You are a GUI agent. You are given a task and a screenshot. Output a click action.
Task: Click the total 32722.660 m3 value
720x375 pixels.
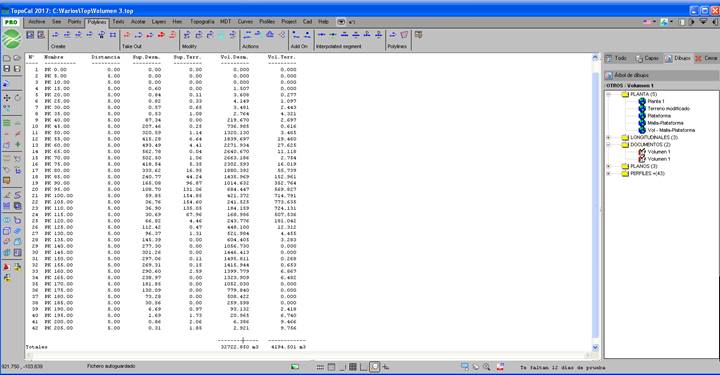(239, 347)
